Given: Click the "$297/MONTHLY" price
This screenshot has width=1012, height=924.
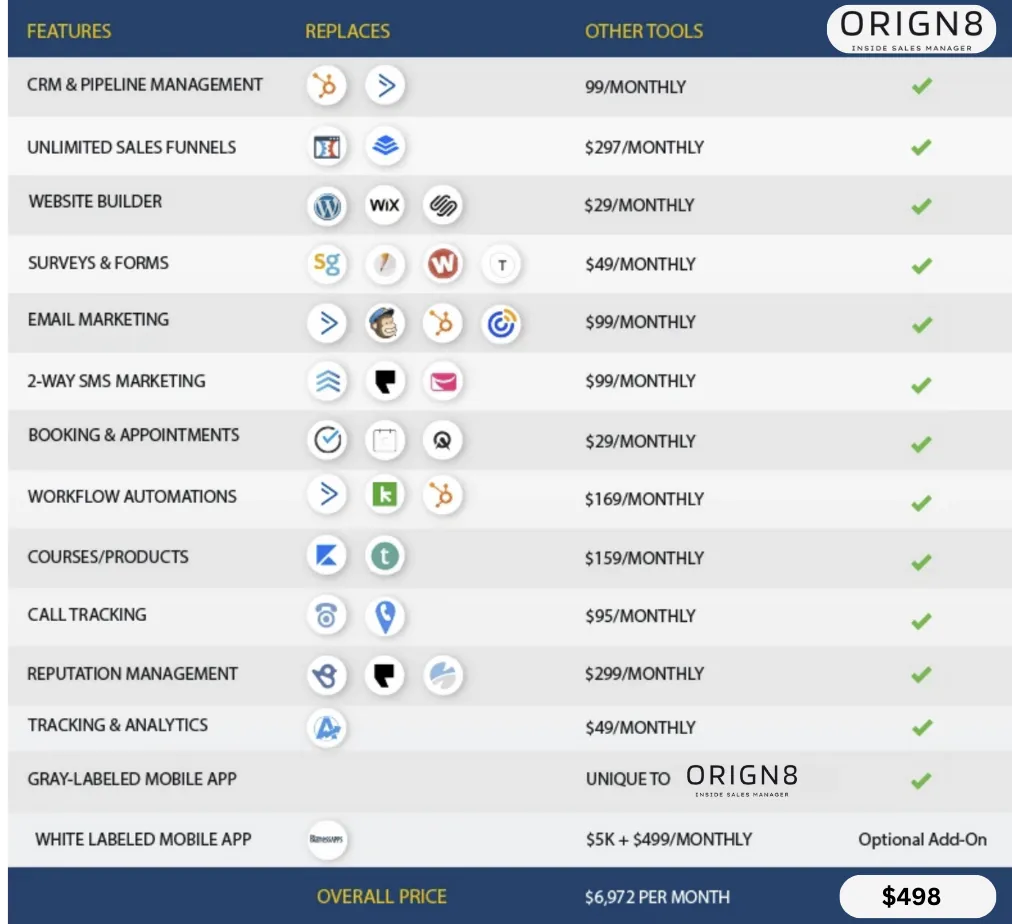Looking at the screenshot, I should pyautogui.click(x=644, y=147).
